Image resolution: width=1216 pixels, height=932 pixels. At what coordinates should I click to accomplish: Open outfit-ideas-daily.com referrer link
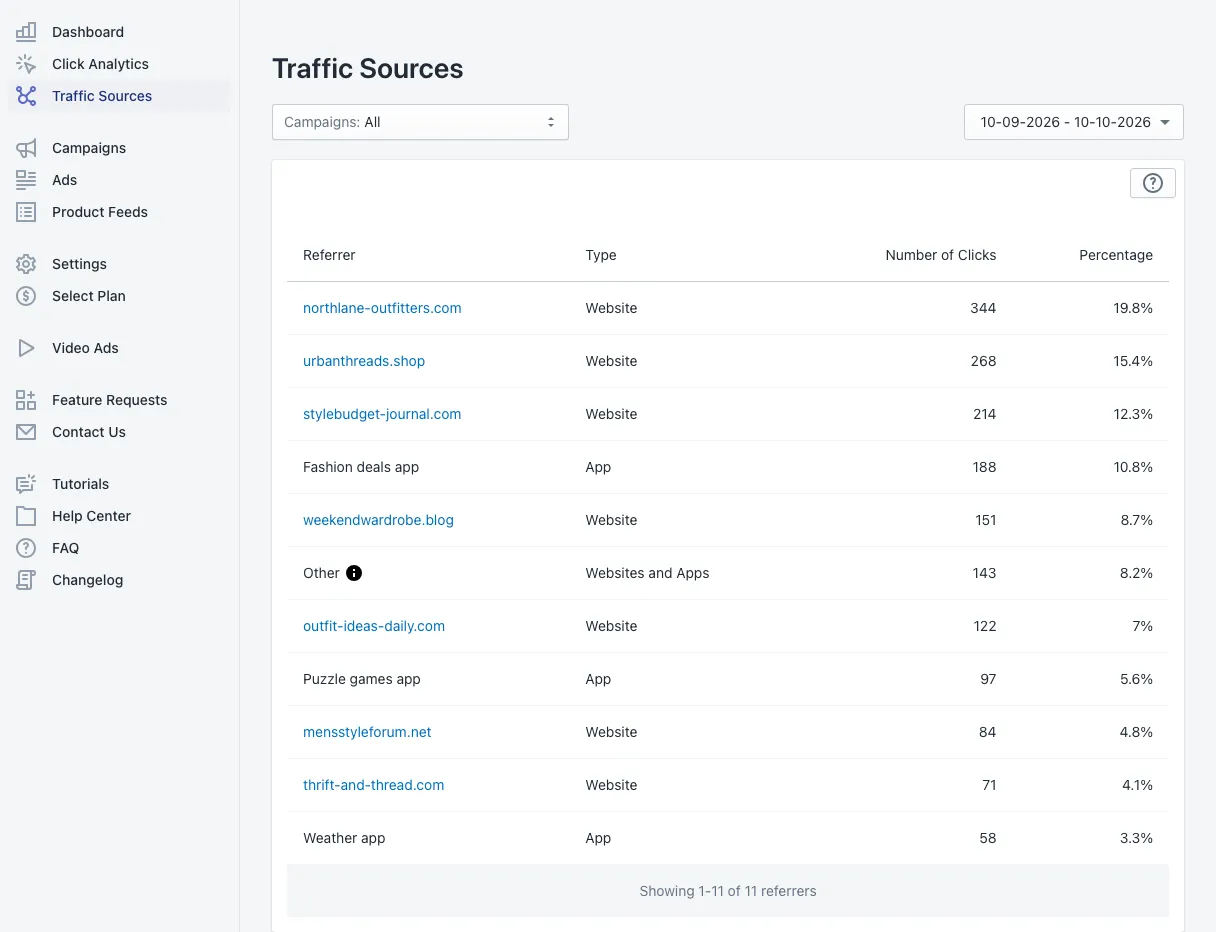click(x=374, y=626)
